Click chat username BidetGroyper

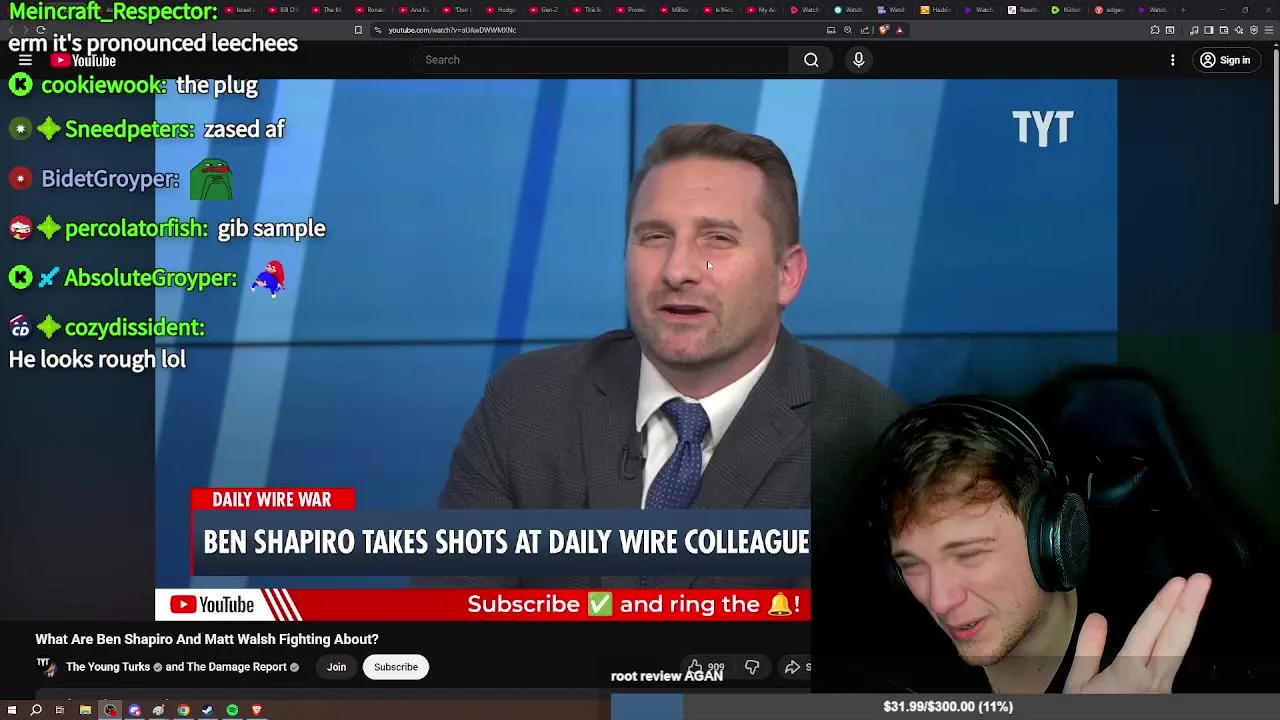coord(110,179)
